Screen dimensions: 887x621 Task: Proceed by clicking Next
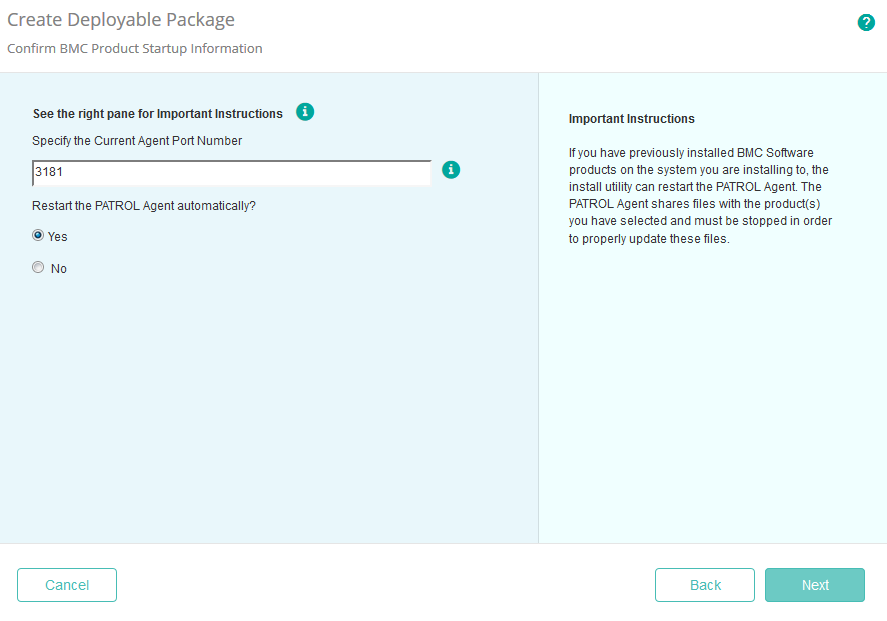coord(814,585)
